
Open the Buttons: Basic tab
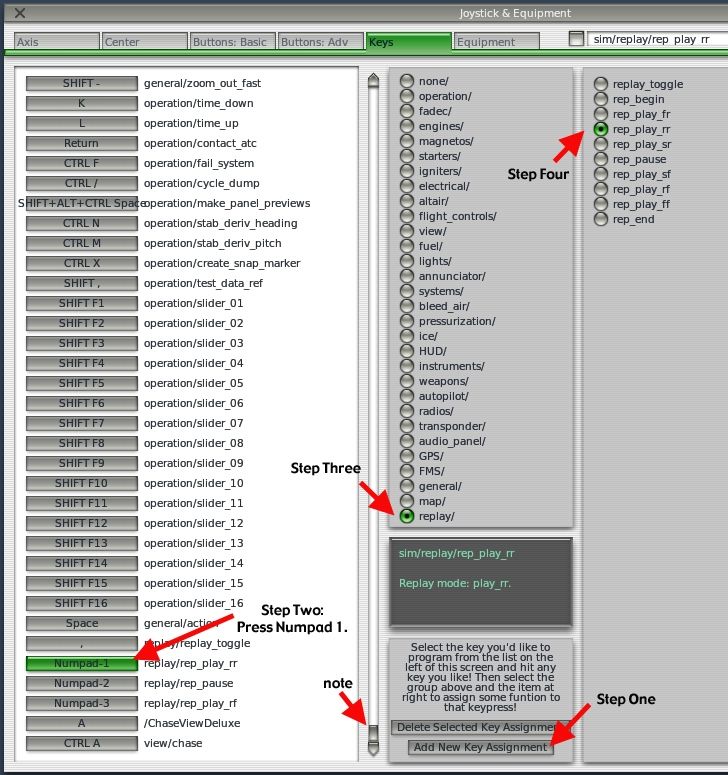(x=232, y=42)
